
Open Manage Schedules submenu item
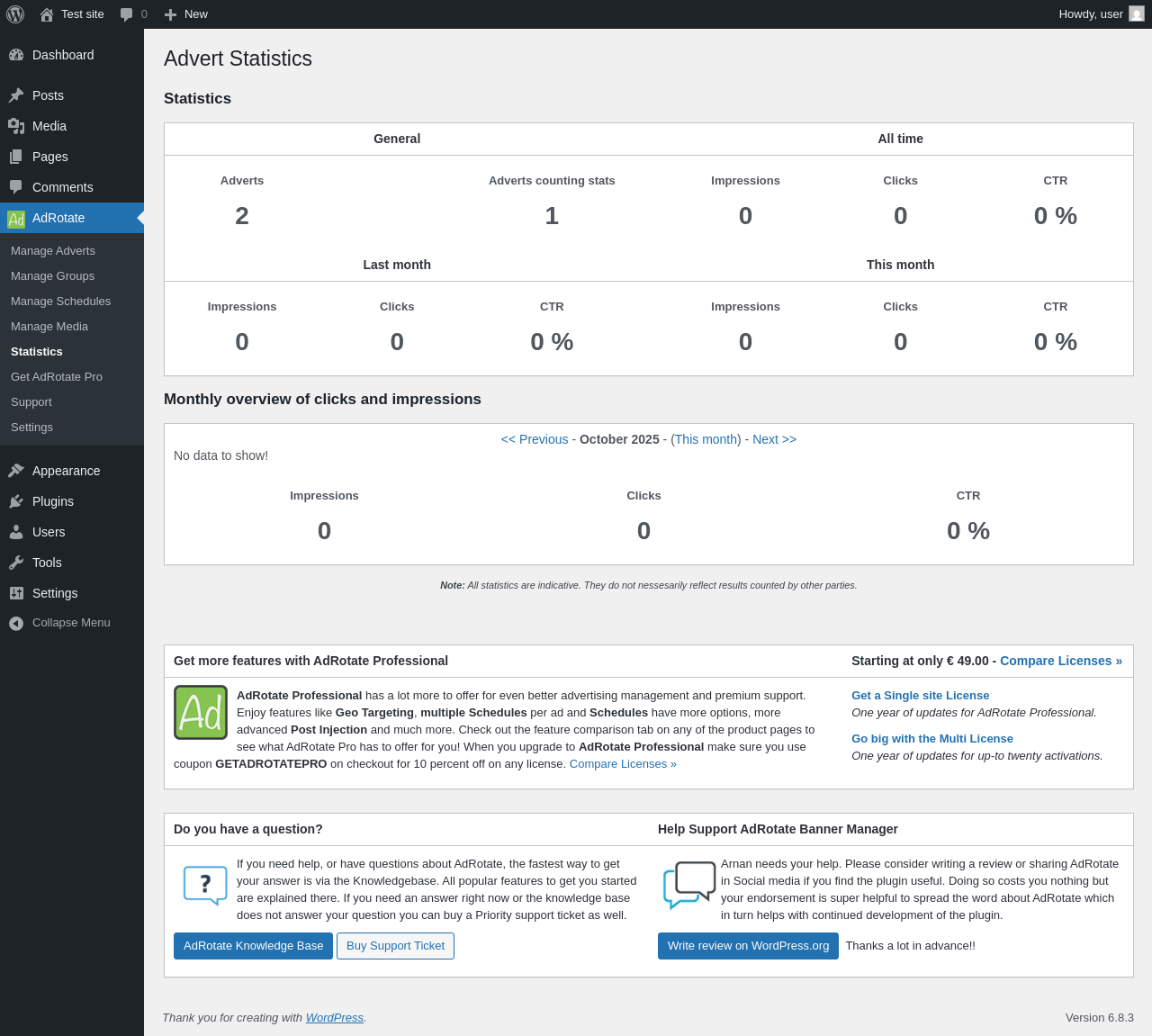(x=60, y=302)
